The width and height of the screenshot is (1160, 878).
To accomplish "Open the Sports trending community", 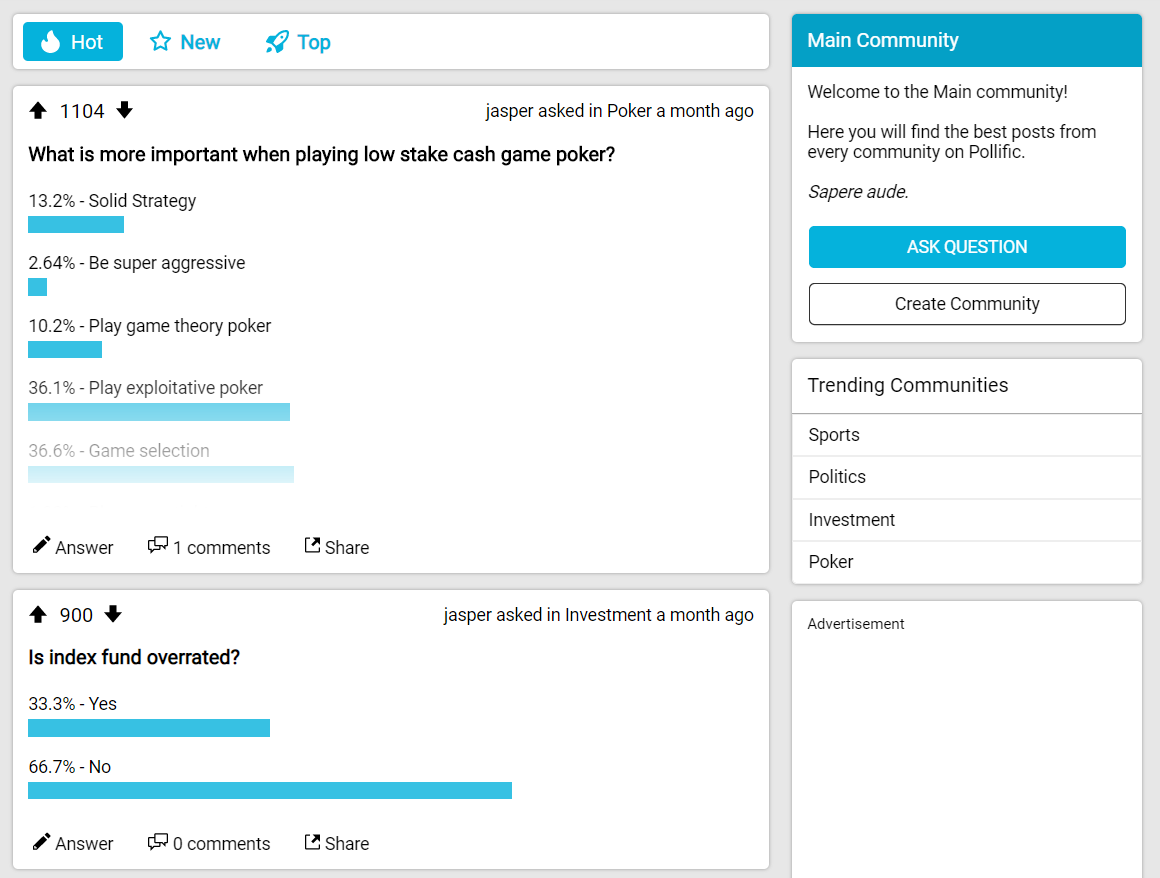I will [834, 435].
